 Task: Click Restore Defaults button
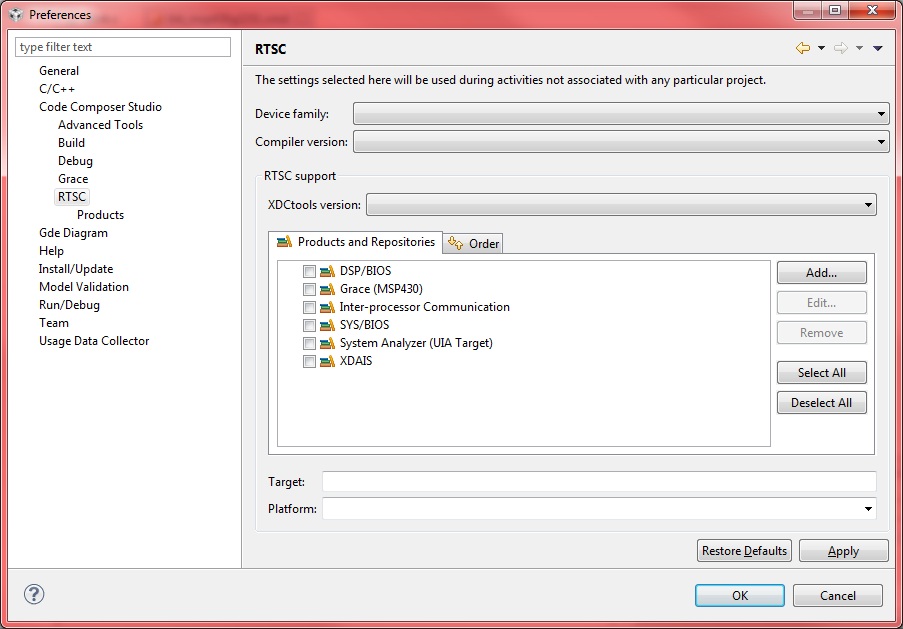744,551
